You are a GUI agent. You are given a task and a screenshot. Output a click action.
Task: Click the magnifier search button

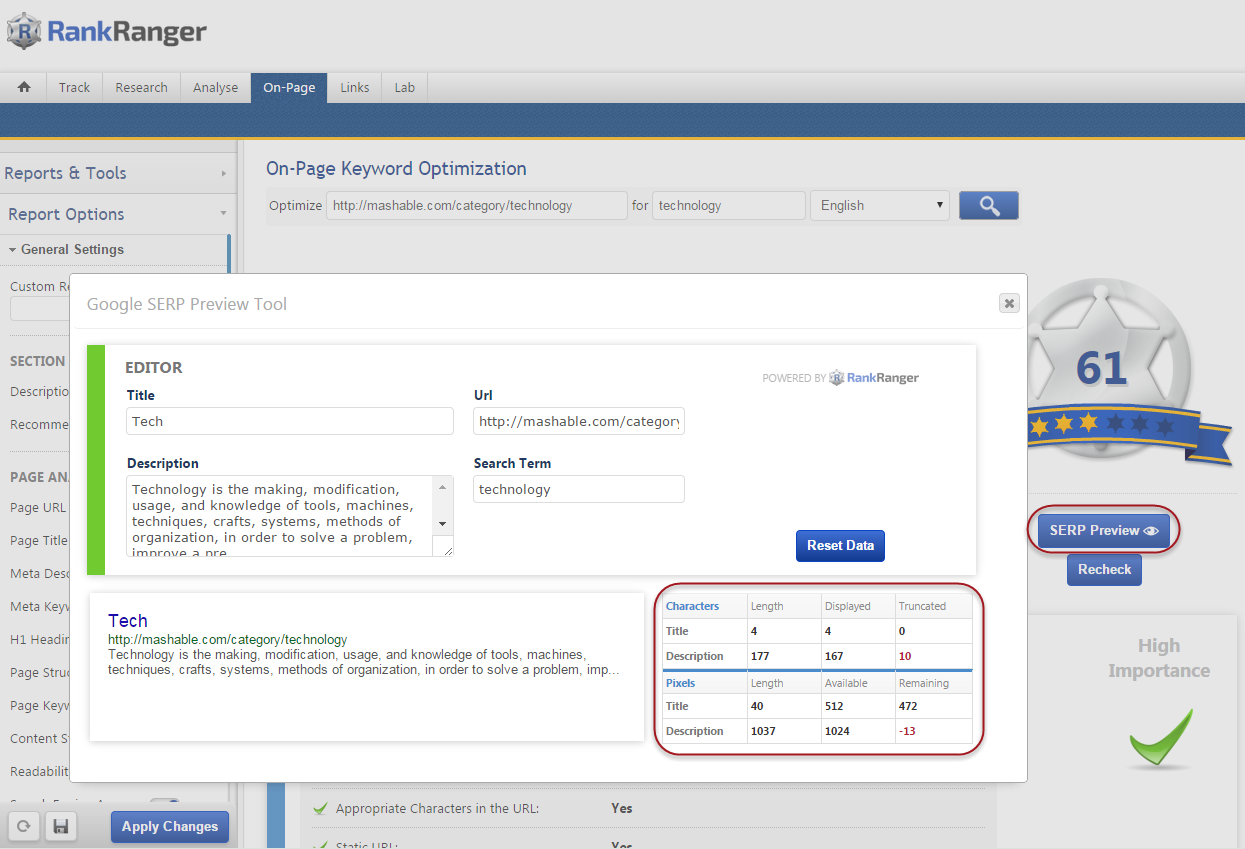tap(988, 205)
